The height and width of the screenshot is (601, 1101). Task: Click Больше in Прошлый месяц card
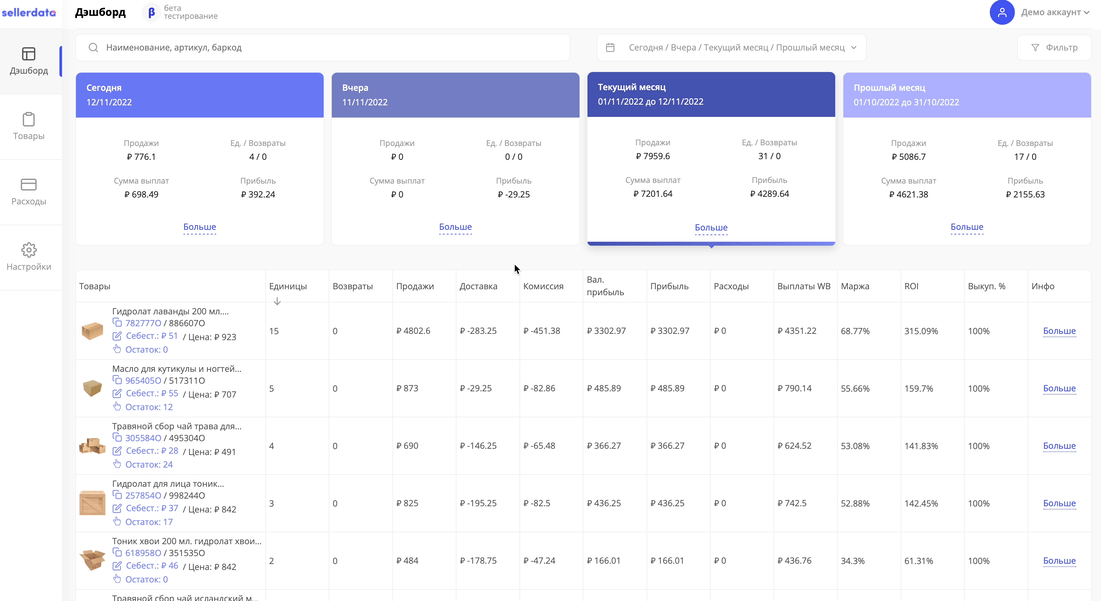[967, 227]
